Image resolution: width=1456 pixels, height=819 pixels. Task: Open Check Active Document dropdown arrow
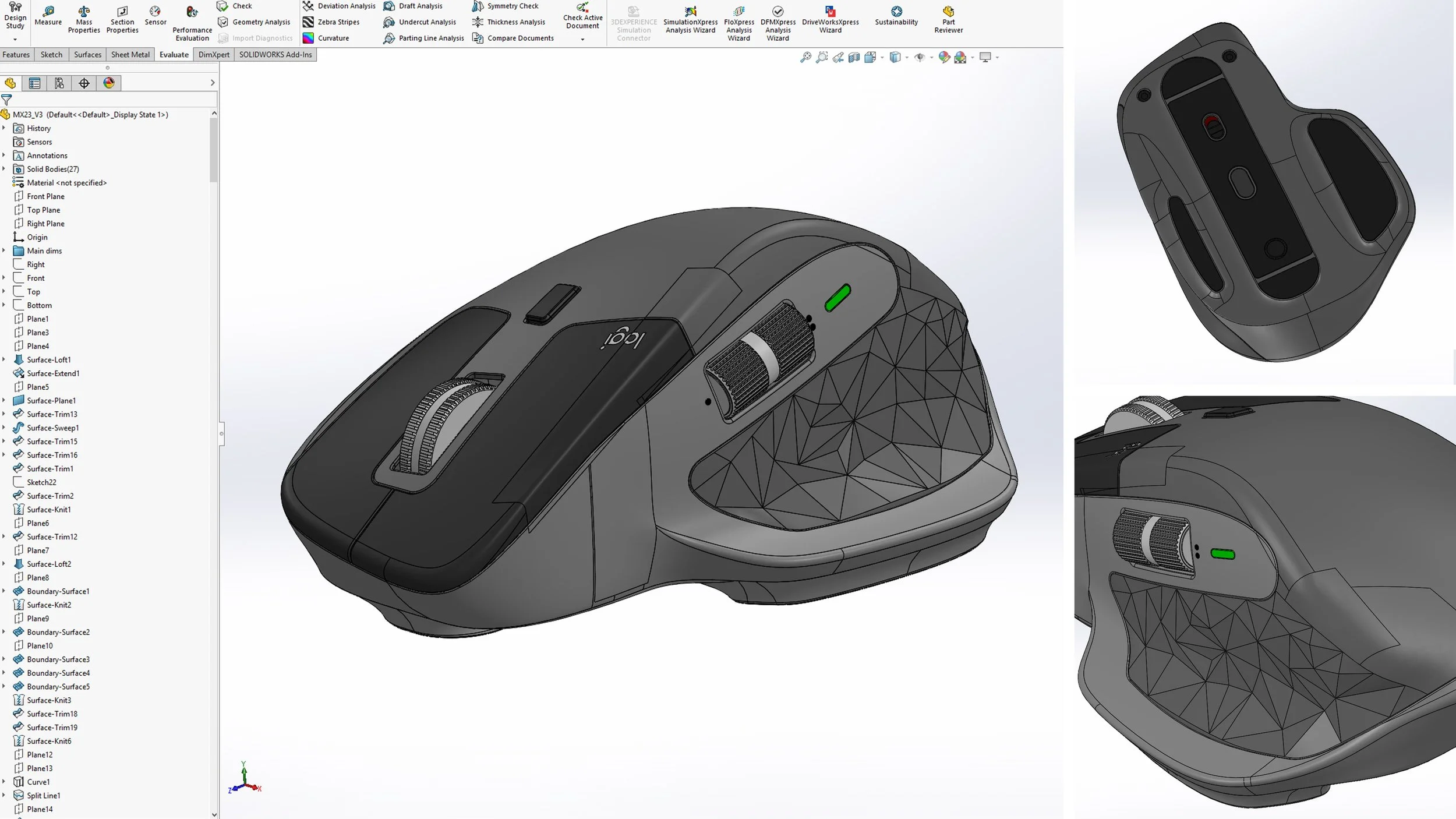582,40
